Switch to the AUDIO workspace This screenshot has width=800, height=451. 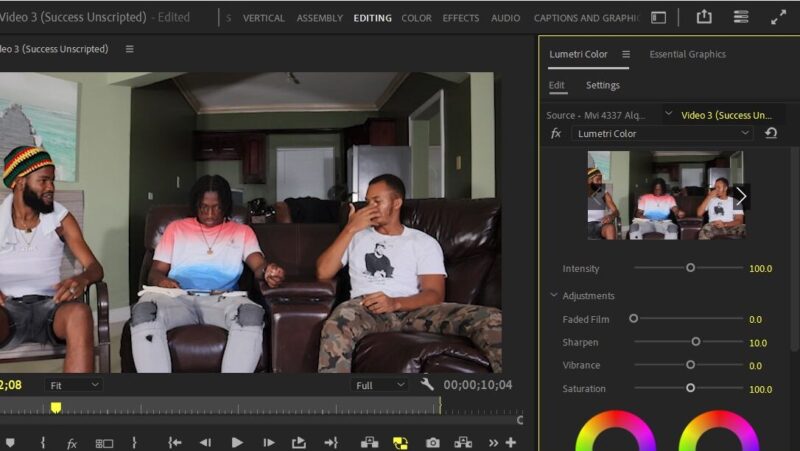[x=505, y=18]
